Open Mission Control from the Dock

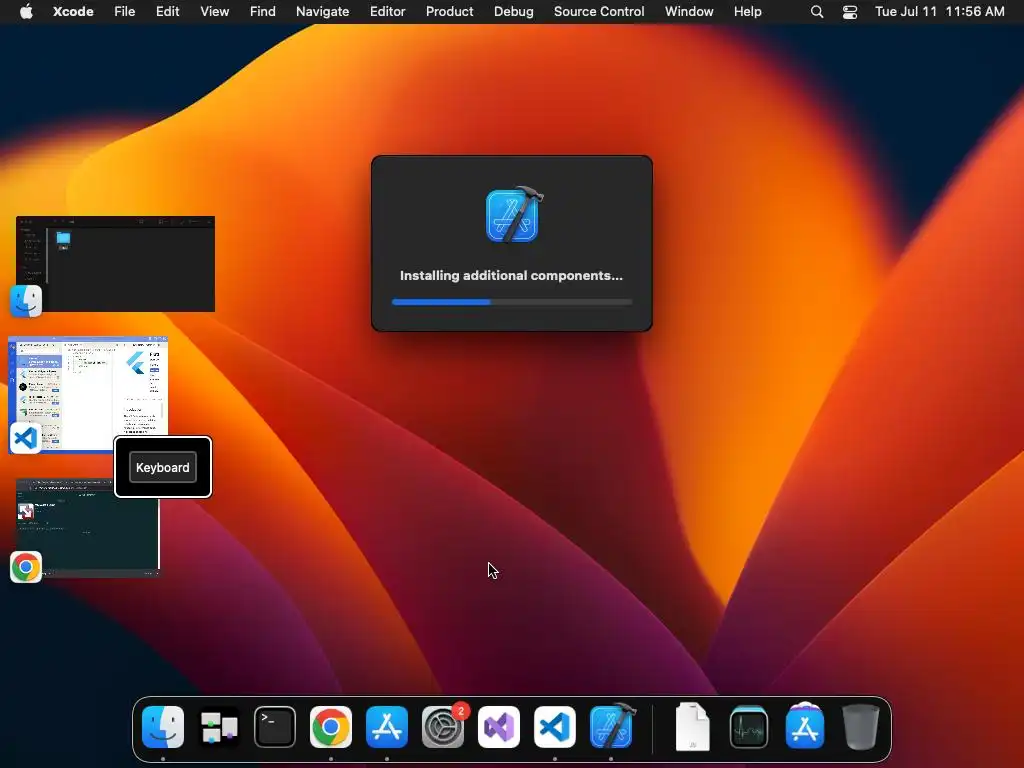[219, 727]
